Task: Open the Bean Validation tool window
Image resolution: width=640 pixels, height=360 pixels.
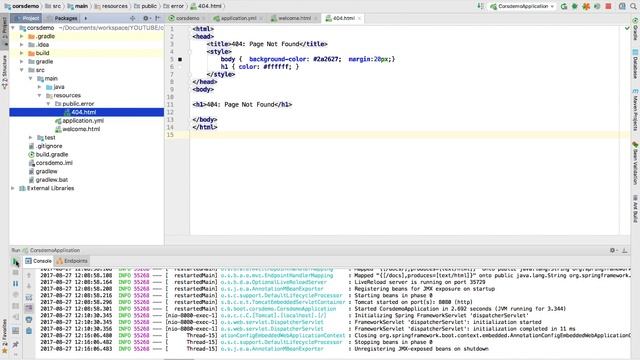Action: 635,163
